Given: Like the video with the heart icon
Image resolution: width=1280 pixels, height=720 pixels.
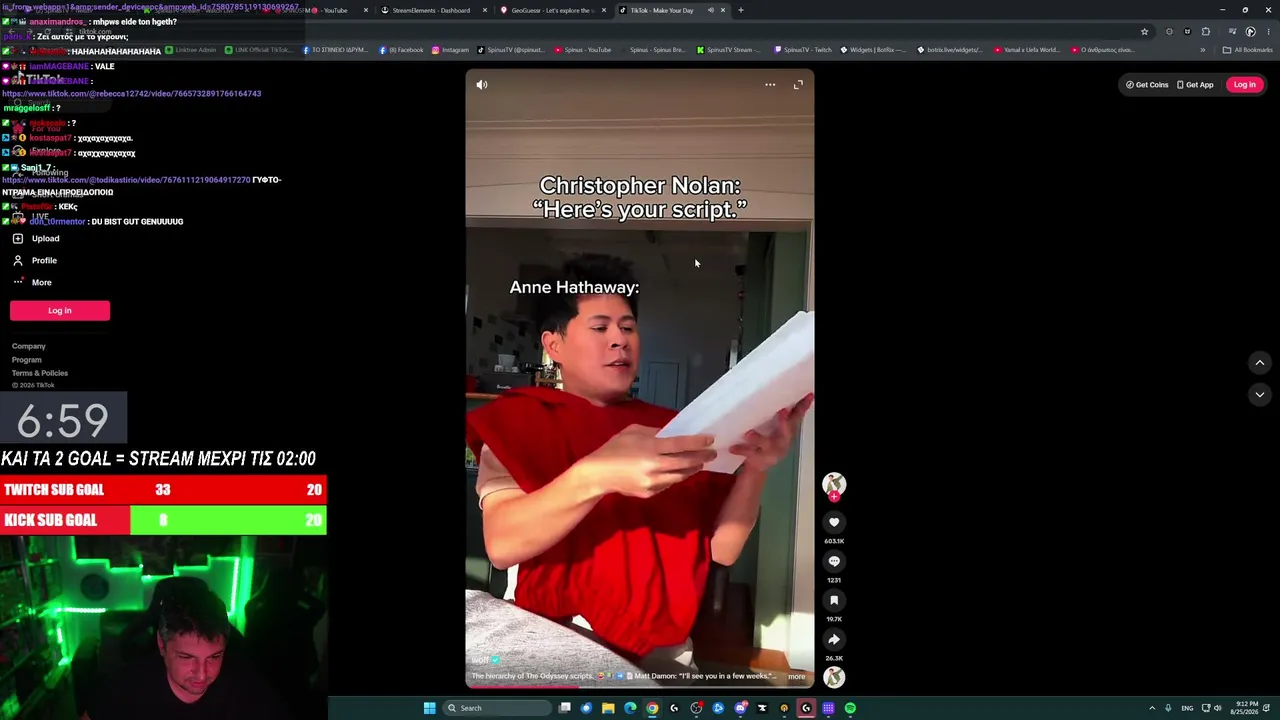Looking at the screenshot, I should click(834, 522).
